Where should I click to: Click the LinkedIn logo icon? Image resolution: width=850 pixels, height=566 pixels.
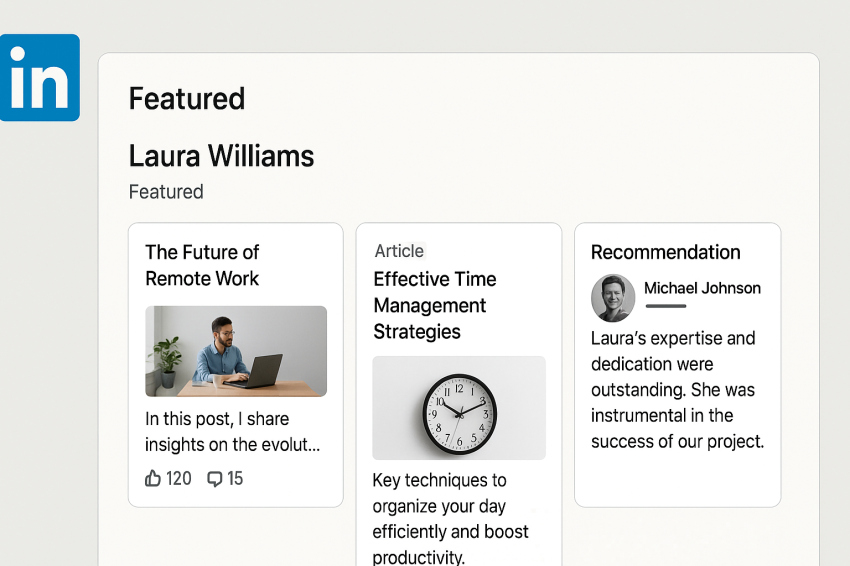[40, 77]
